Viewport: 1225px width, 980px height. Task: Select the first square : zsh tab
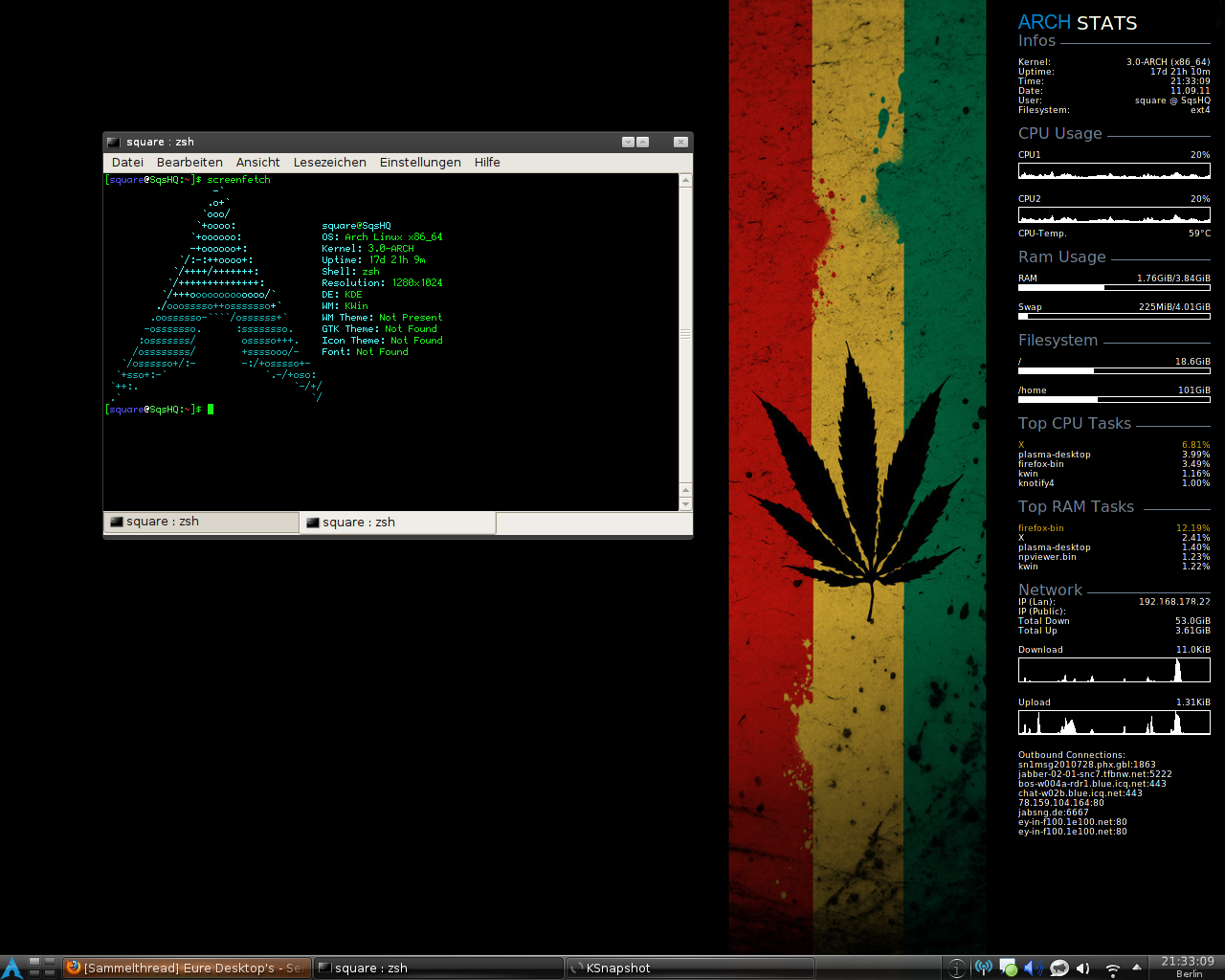(201, 522)
